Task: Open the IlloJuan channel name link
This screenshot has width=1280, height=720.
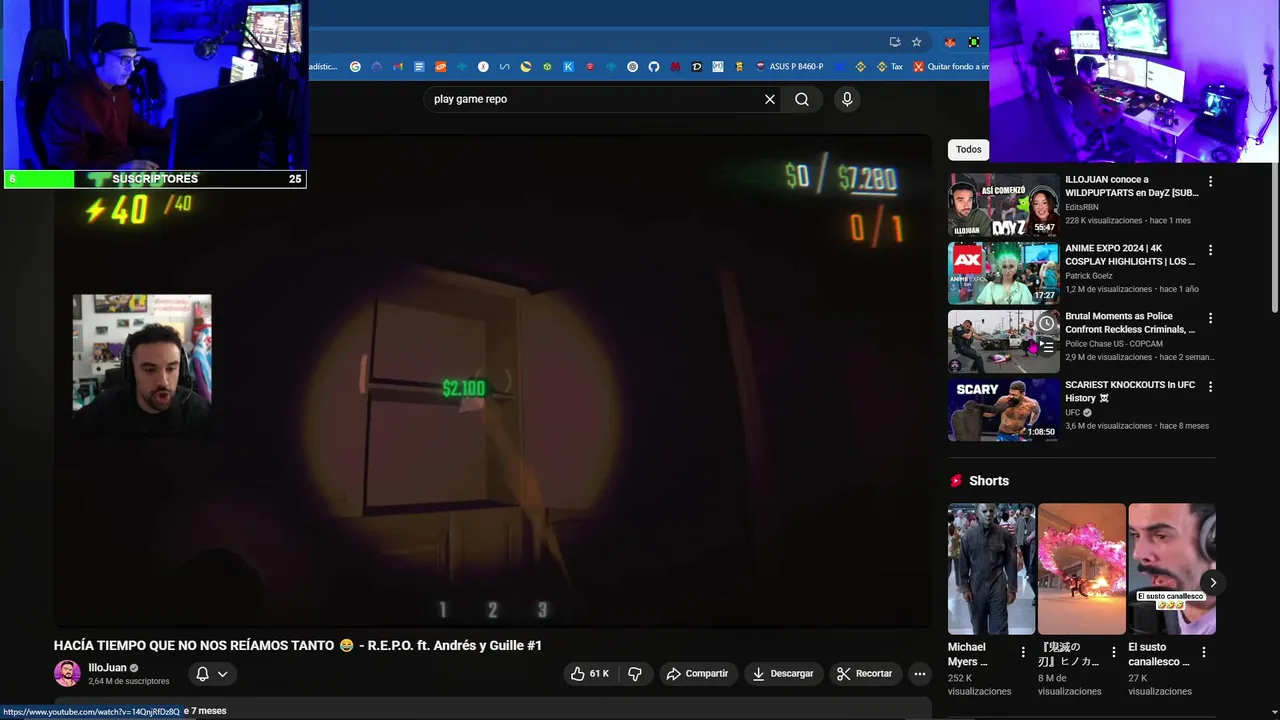Action: (107, 668)
